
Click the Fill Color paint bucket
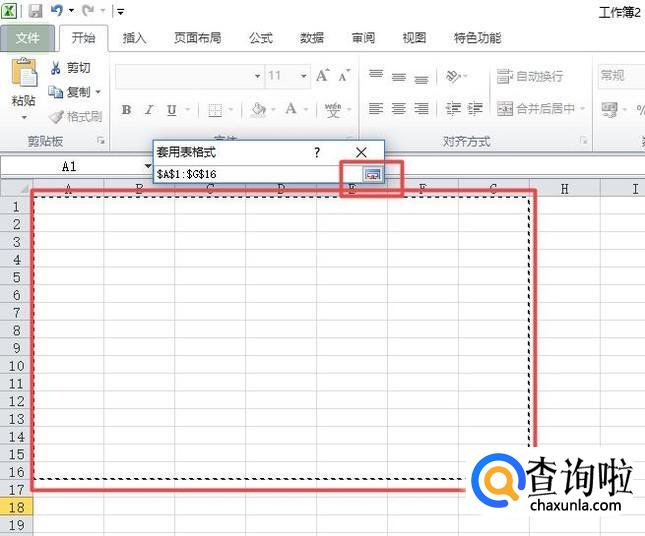pyautogui.click(x=258, y=109)
